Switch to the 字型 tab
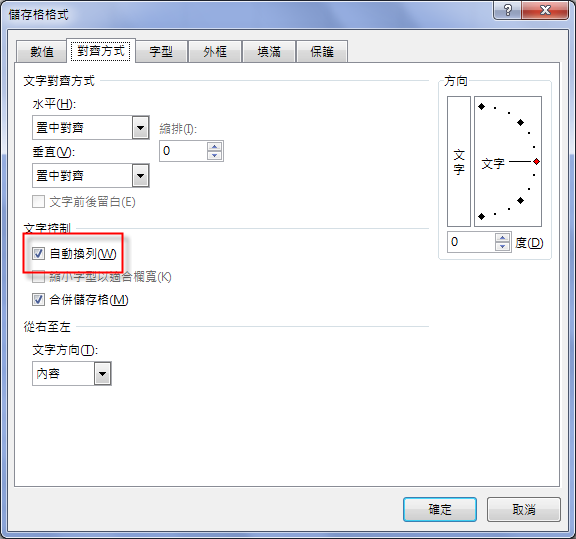Image resolution: width=576 pixels, height=539 pixels. tap(161, 52)
